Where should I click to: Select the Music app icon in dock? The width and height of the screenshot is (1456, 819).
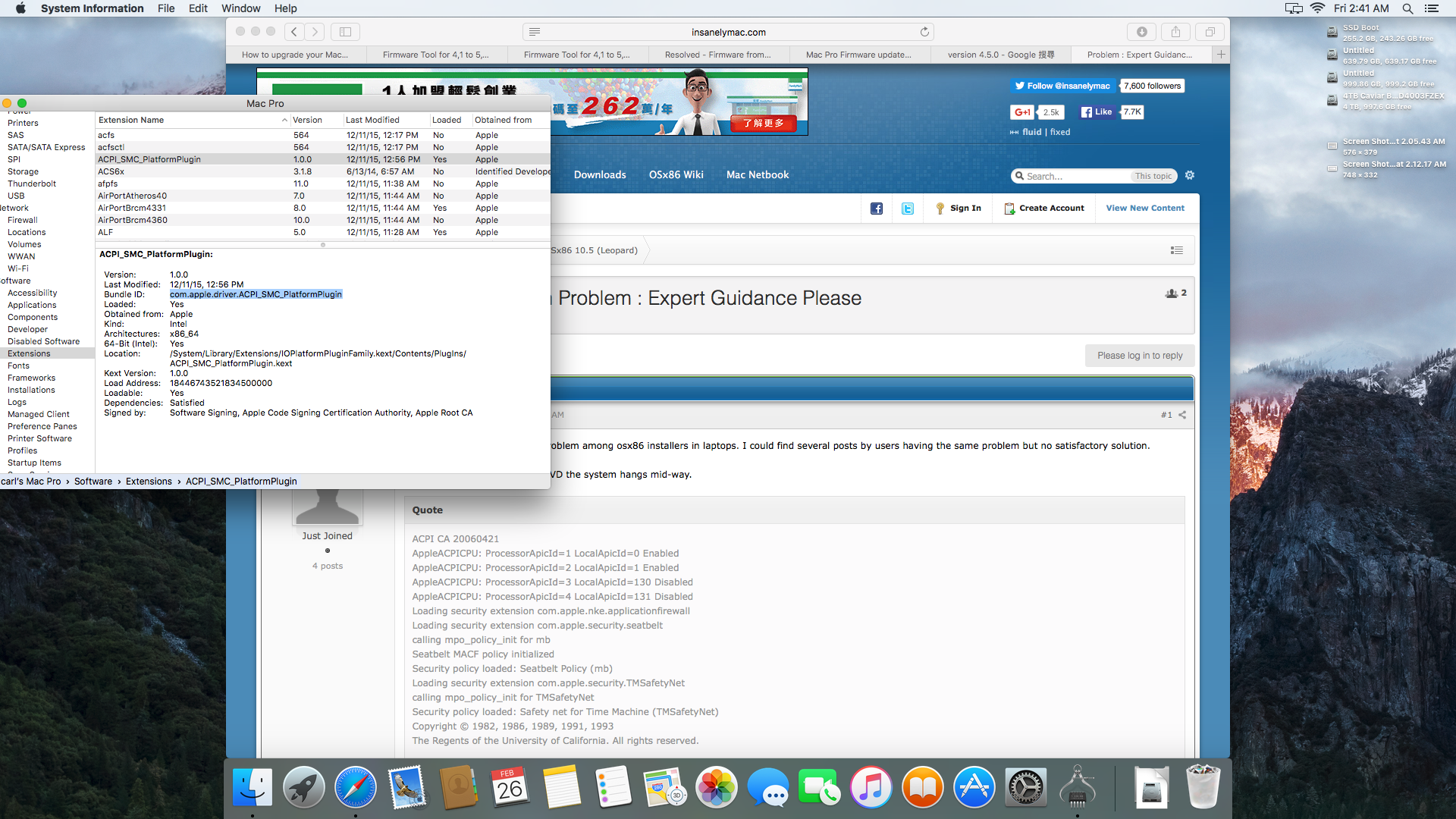point(869,788)
